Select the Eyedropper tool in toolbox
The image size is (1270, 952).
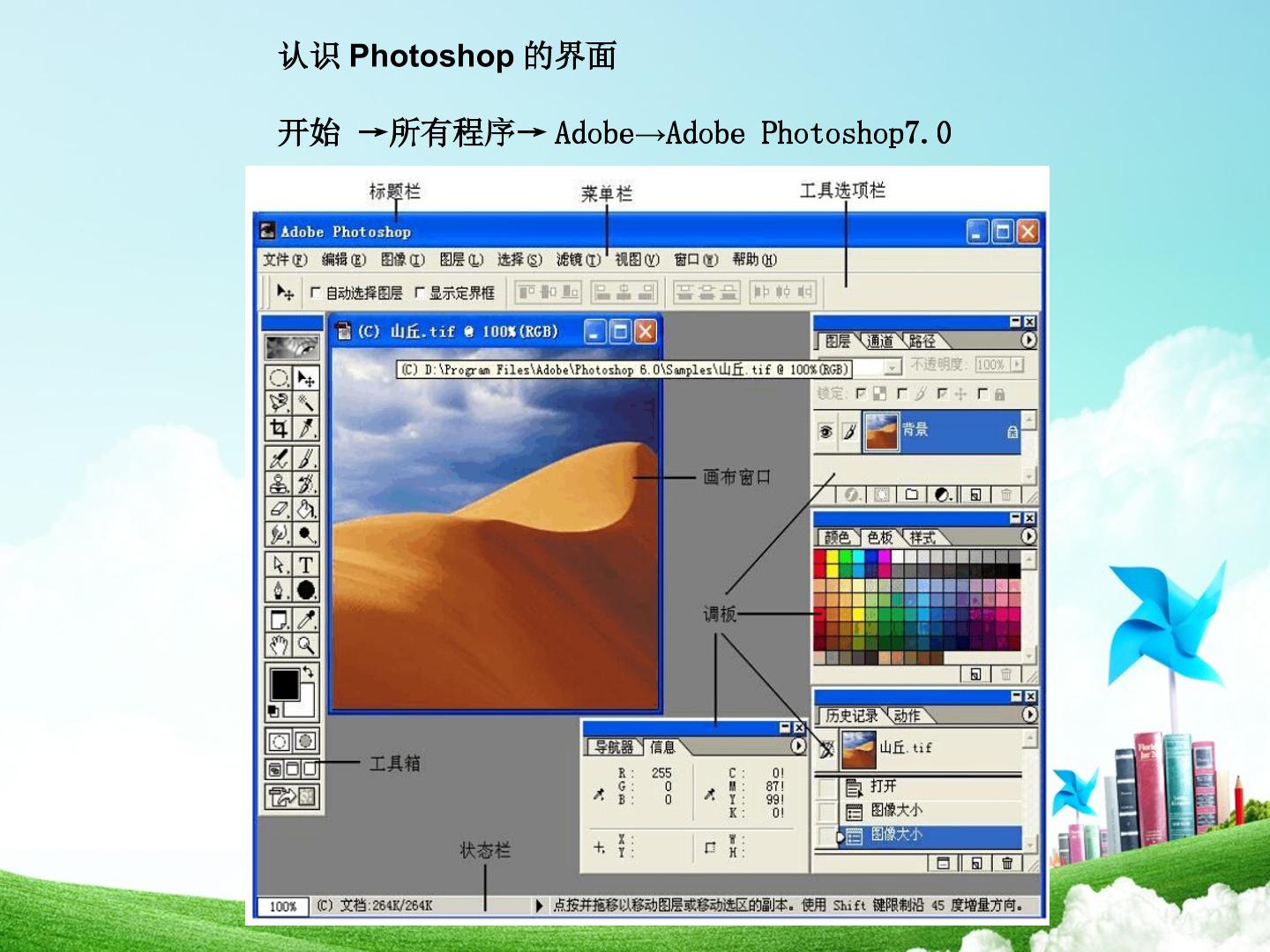click(x=306, y=620)
